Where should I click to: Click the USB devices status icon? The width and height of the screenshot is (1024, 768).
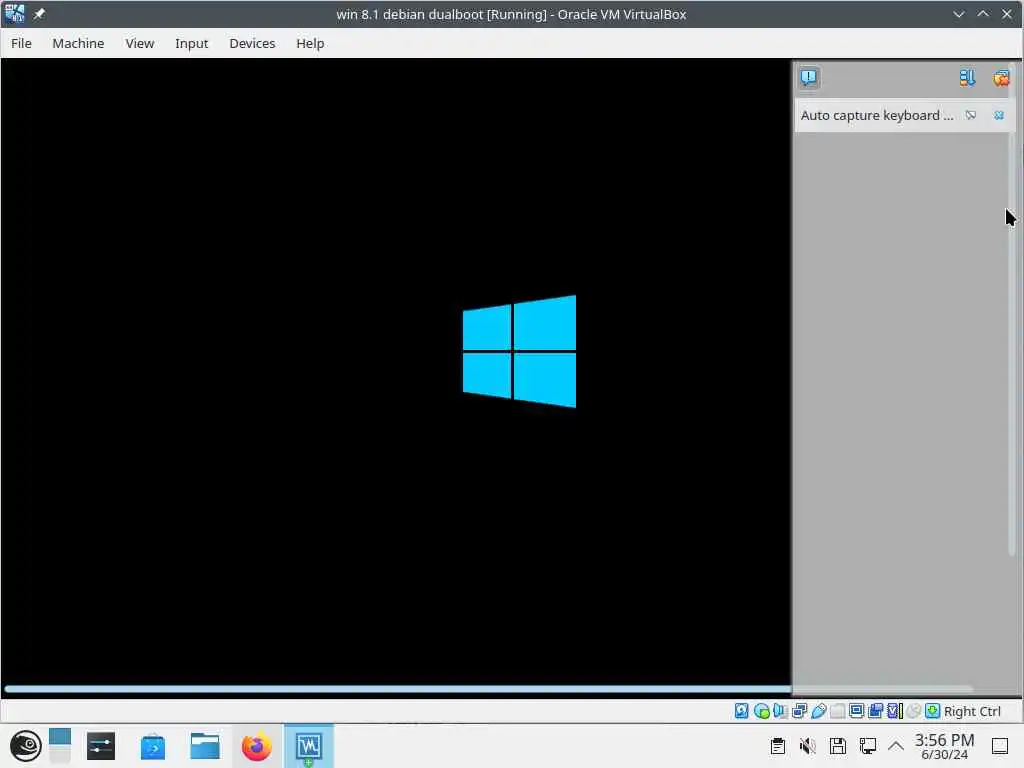818,711
